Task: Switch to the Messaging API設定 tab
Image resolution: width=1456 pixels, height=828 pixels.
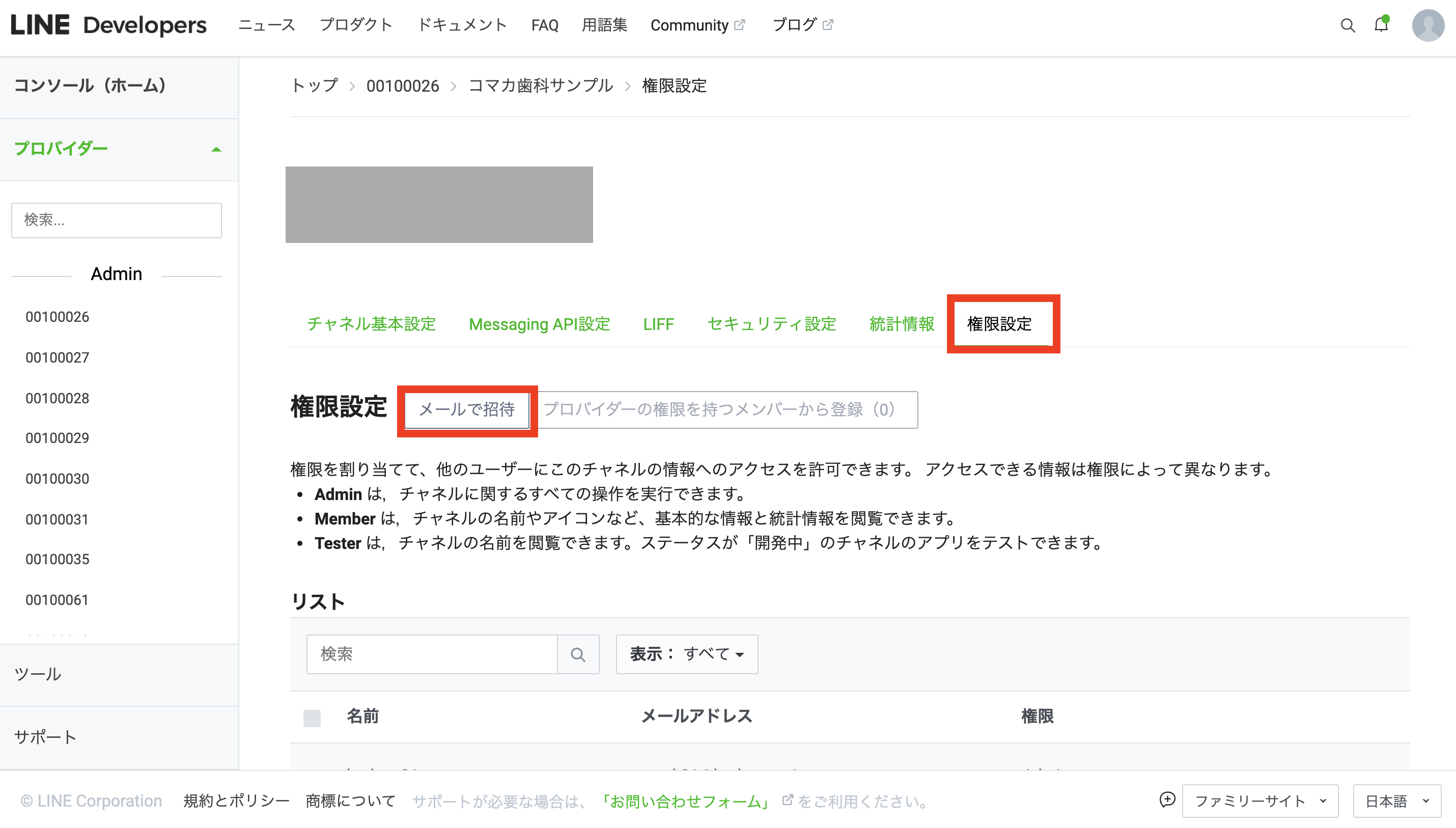Action: coord(539,324)
